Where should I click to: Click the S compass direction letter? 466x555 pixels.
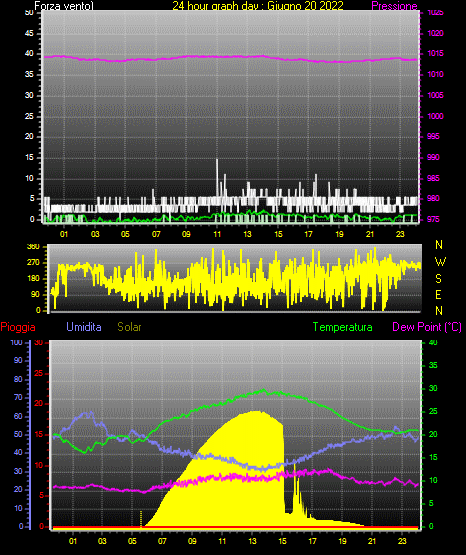click(438, 279)
